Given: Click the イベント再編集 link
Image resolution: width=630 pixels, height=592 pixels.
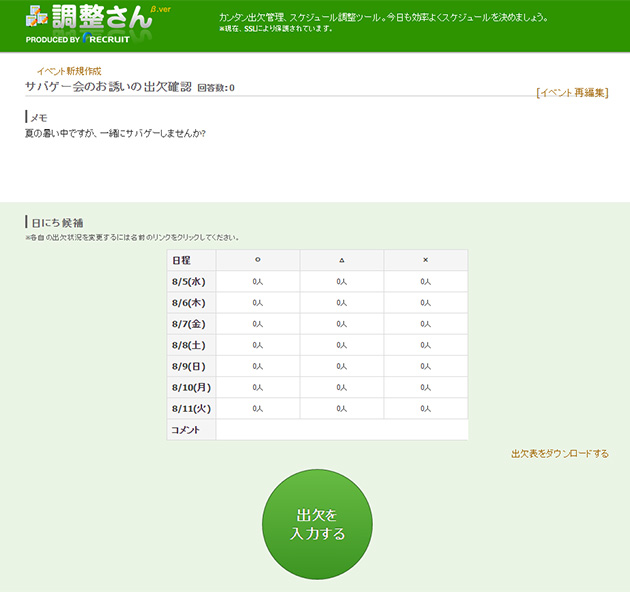Looking at the screenshot, I should coord(572,92).
